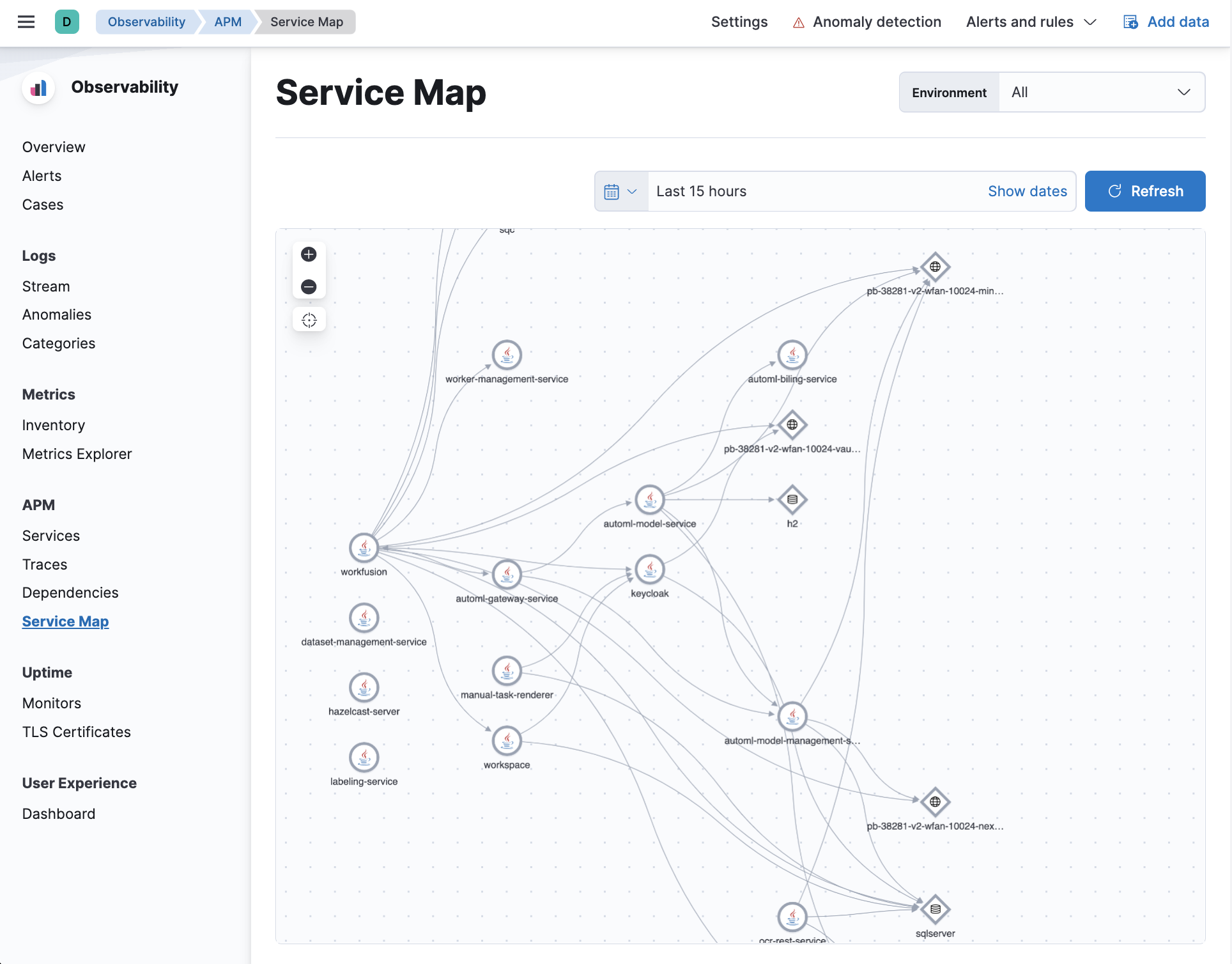Screen dimensions: 1232x964
Task: Open Inventory under Metrics
Action: [x=54, y=425]
